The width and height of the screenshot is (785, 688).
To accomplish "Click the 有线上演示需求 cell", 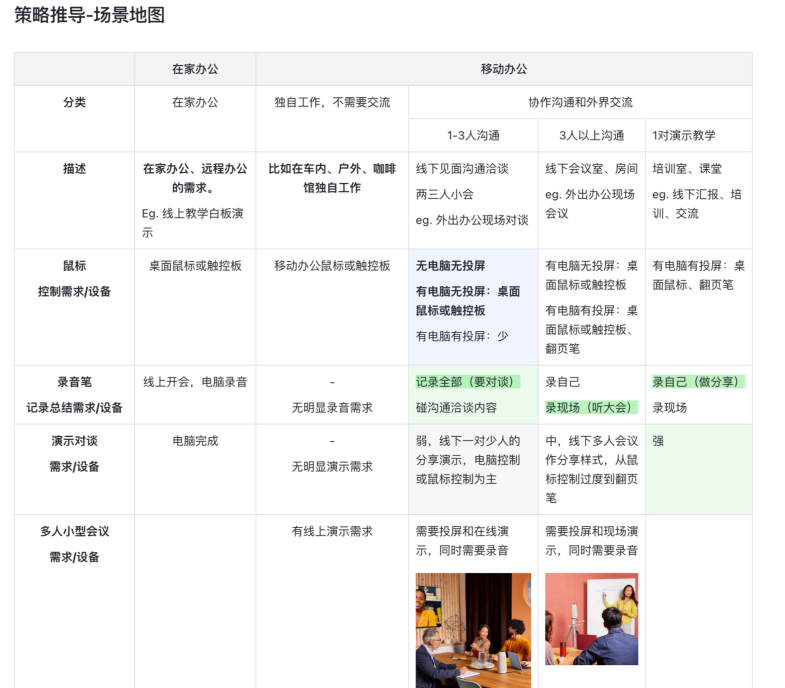I will 332,532.
